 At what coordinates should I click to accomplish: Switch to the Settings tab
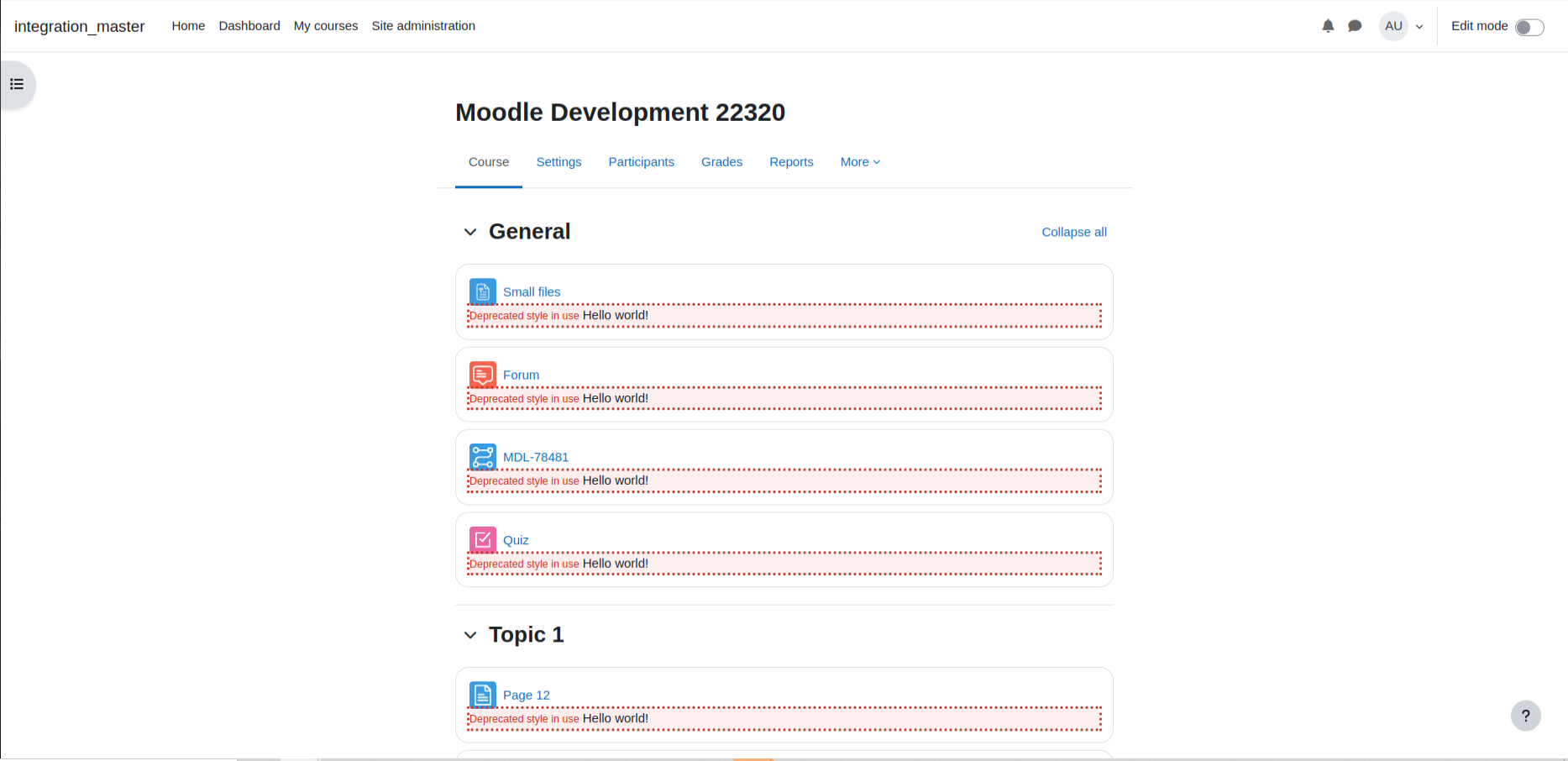559,162
